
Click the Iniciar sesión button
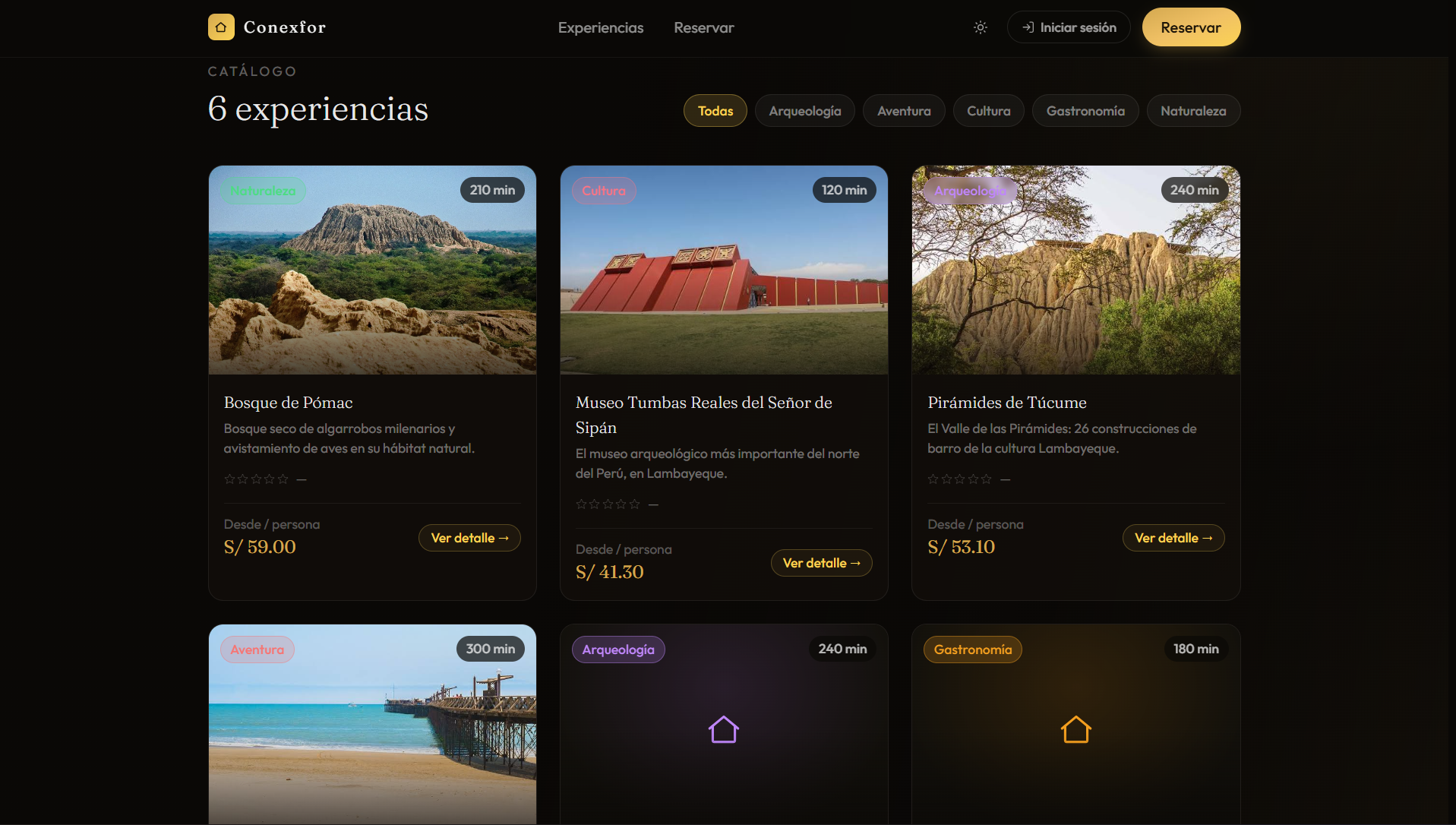click(1069, 27)
